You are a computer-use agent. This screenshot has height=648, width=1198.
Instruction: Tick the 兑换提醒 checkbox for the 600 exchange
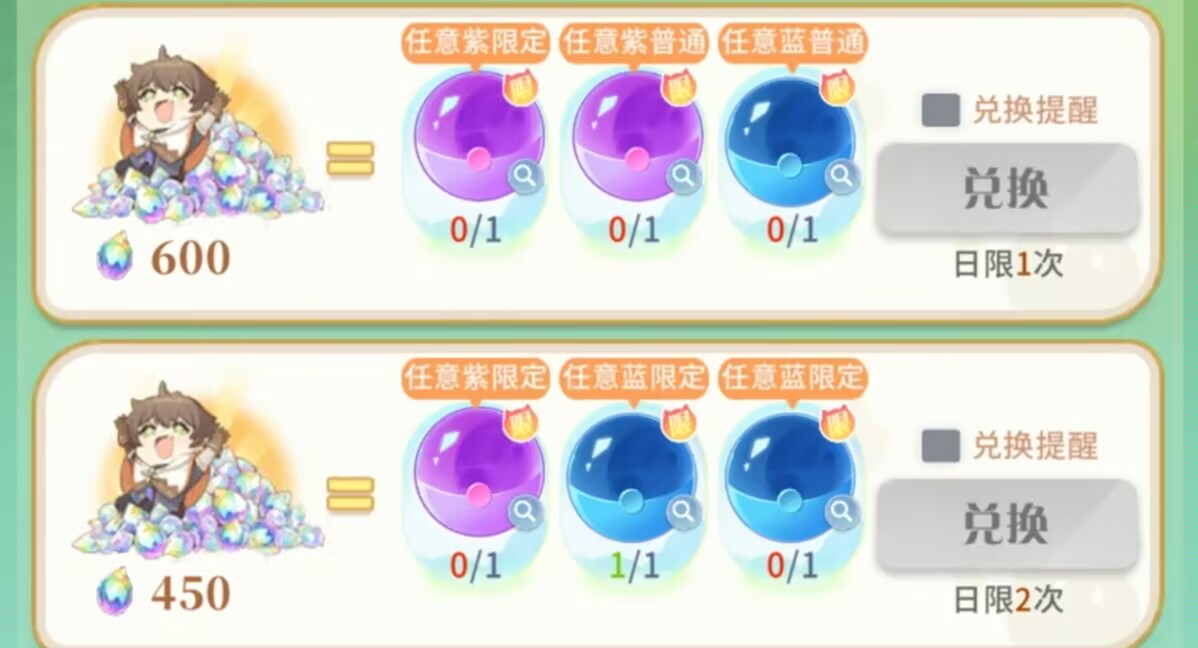[941, 111]
